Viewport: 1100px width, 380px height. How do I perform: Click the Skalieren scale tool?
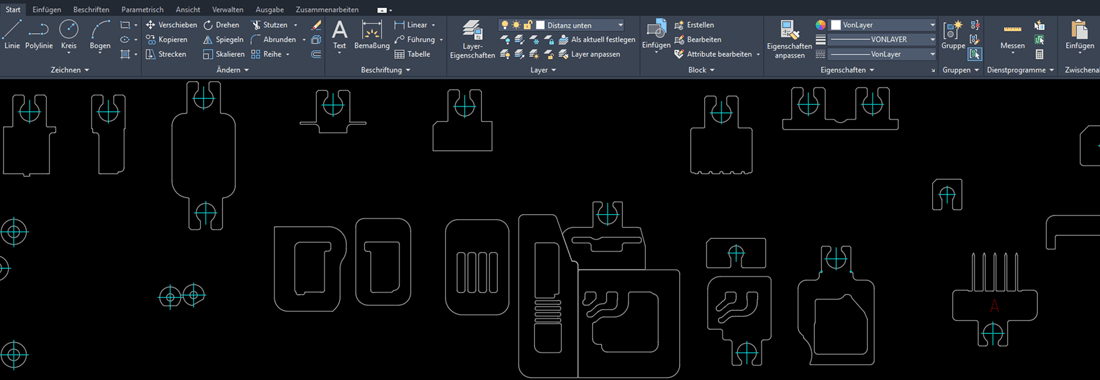(x=223, y=54)
